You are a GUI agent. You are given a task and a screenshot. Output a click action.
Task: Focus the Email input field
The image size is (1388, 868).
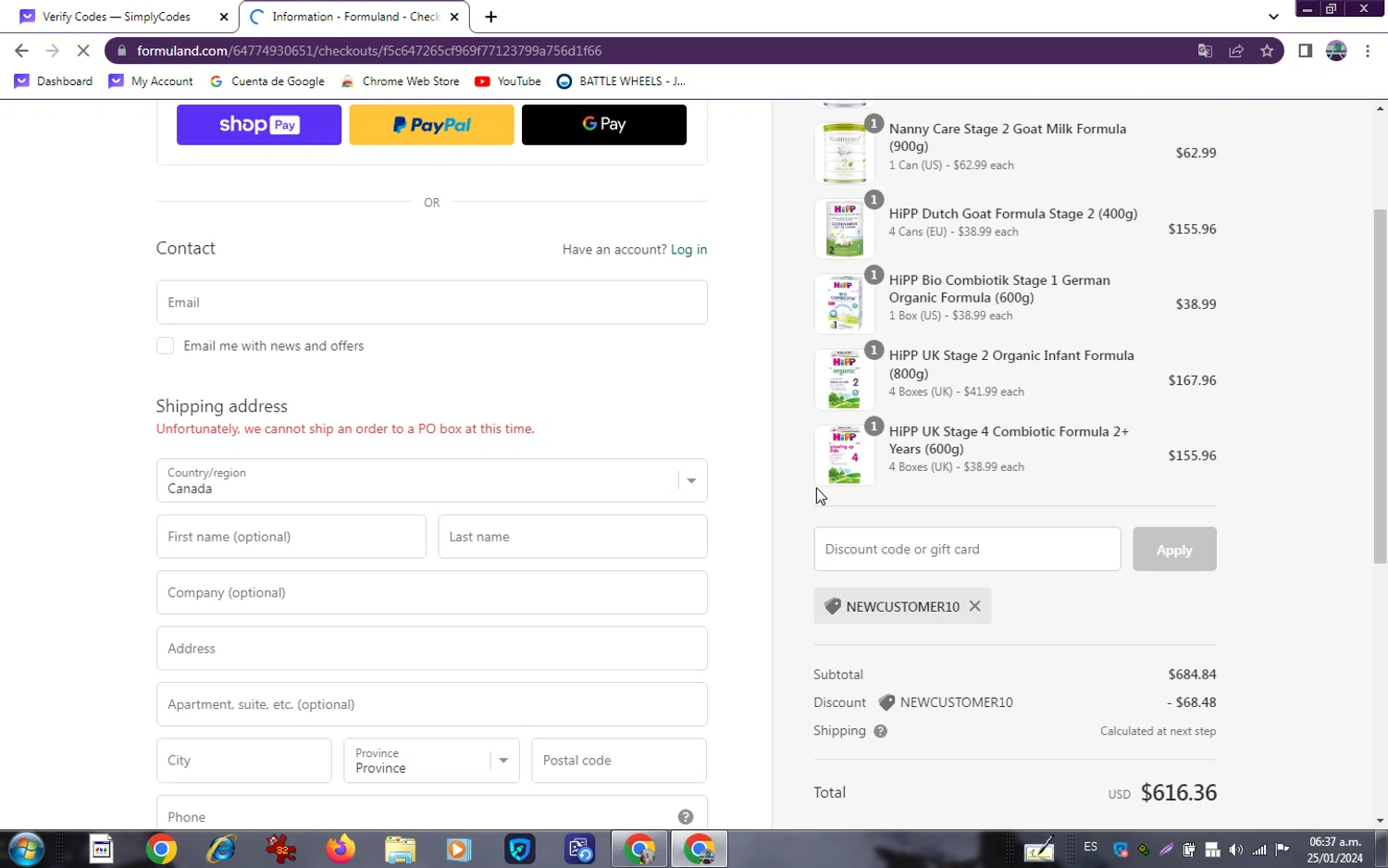point(432,303)
